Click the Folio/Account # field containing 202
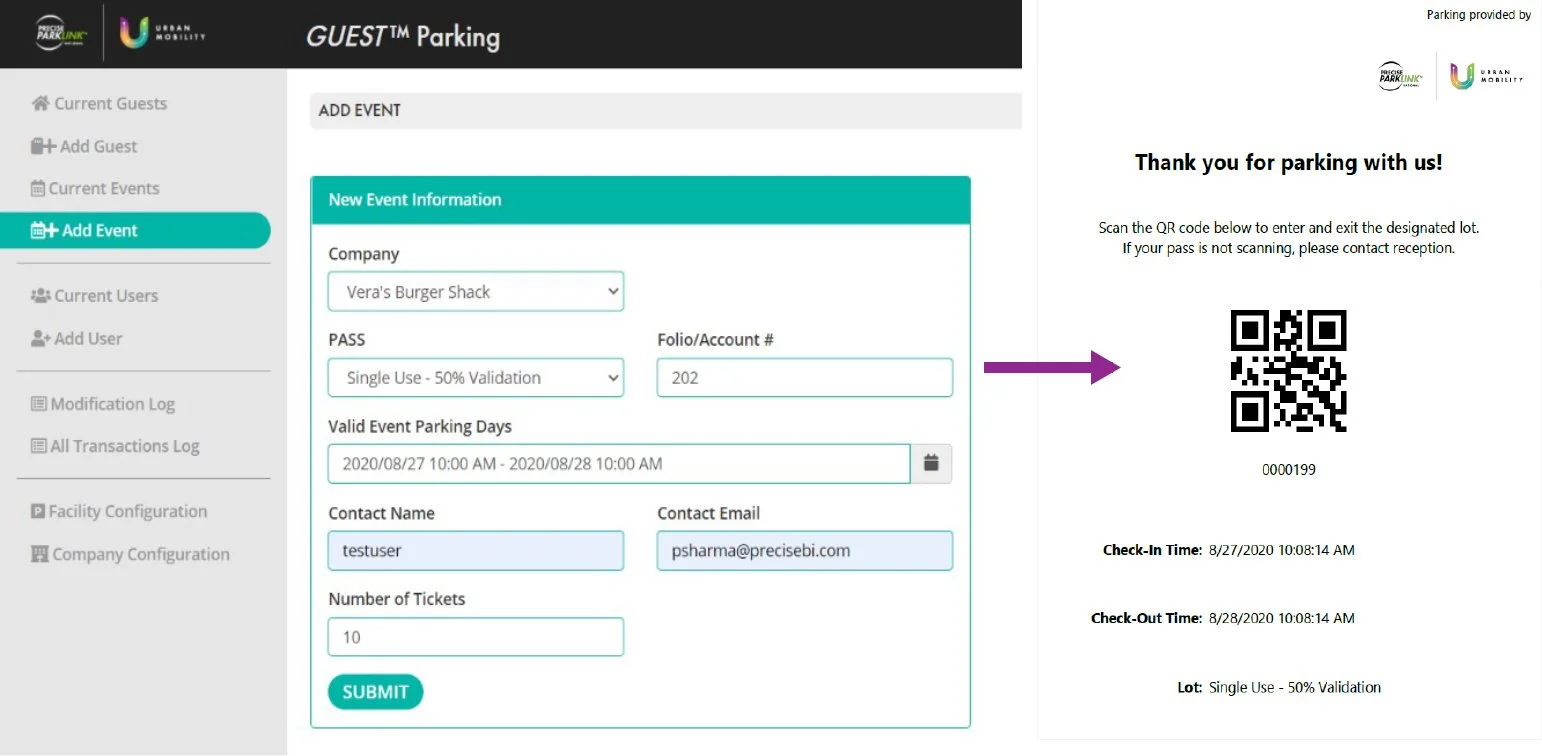Image resolution: width=1542 pixels, height=756 pixels. coord(805,378)
